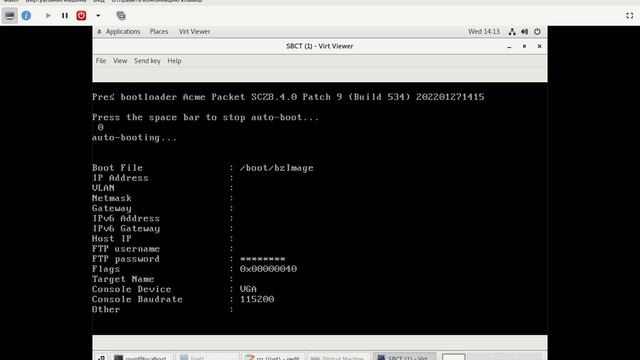Click the SBCT (1) - Virt Viewer title
This screenshot has width=640, height=360.
click(x=320, y=46)
